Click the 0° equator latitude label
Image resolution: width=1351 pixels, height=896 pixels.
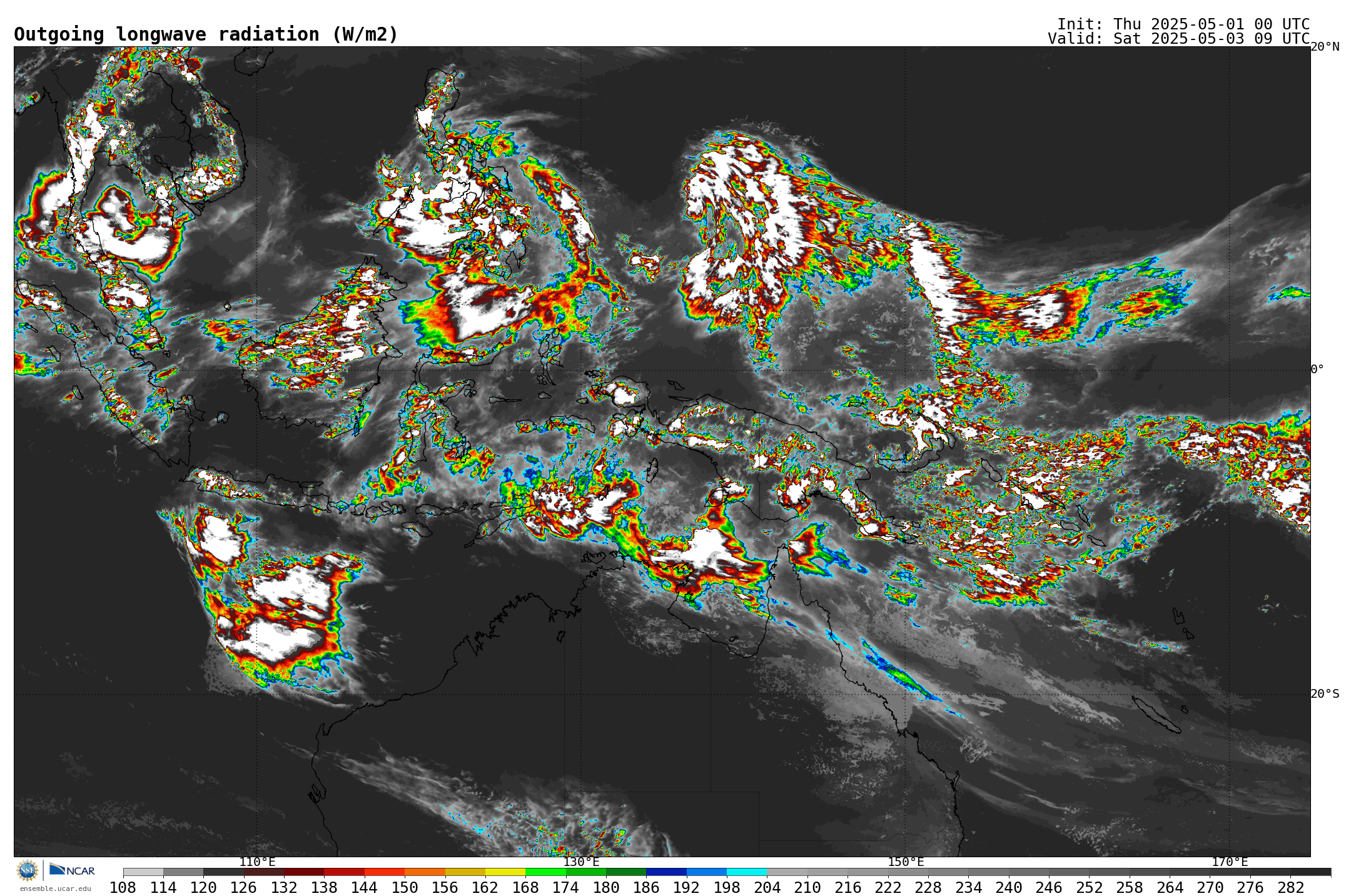pyautogui.click(x=1317, y=370)
